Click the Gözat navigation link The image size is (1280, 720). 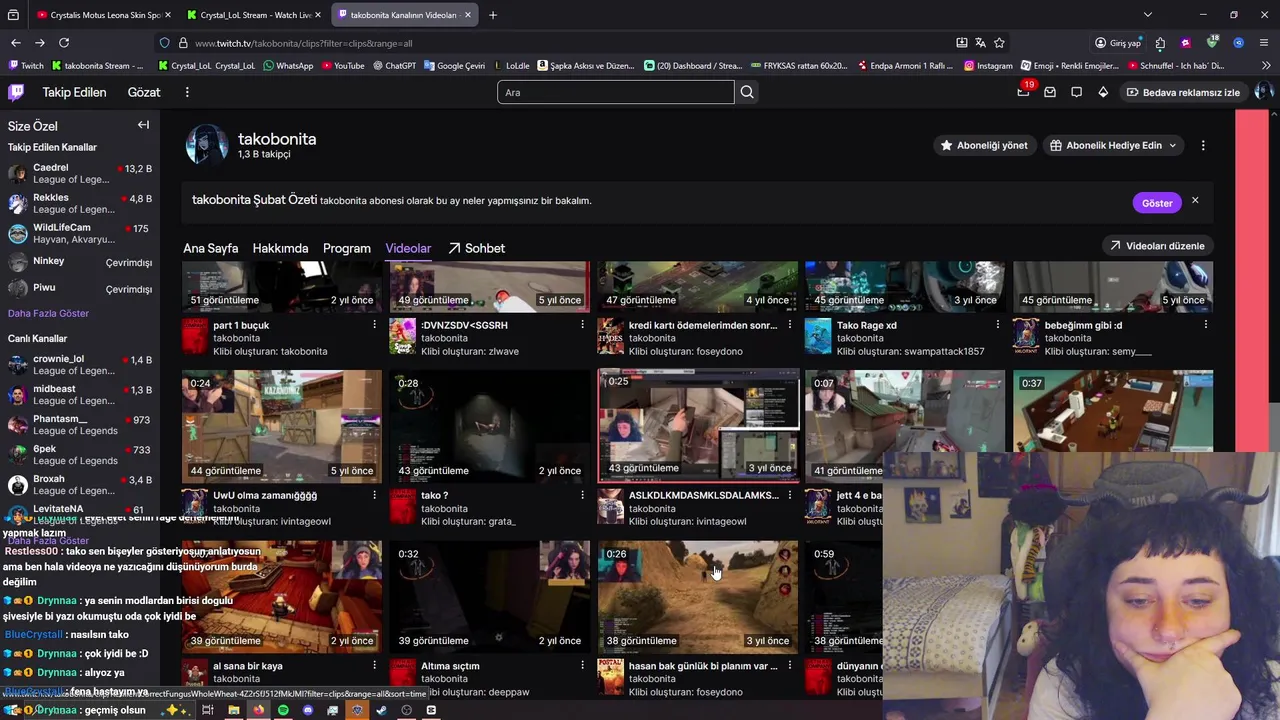[144, 92]
